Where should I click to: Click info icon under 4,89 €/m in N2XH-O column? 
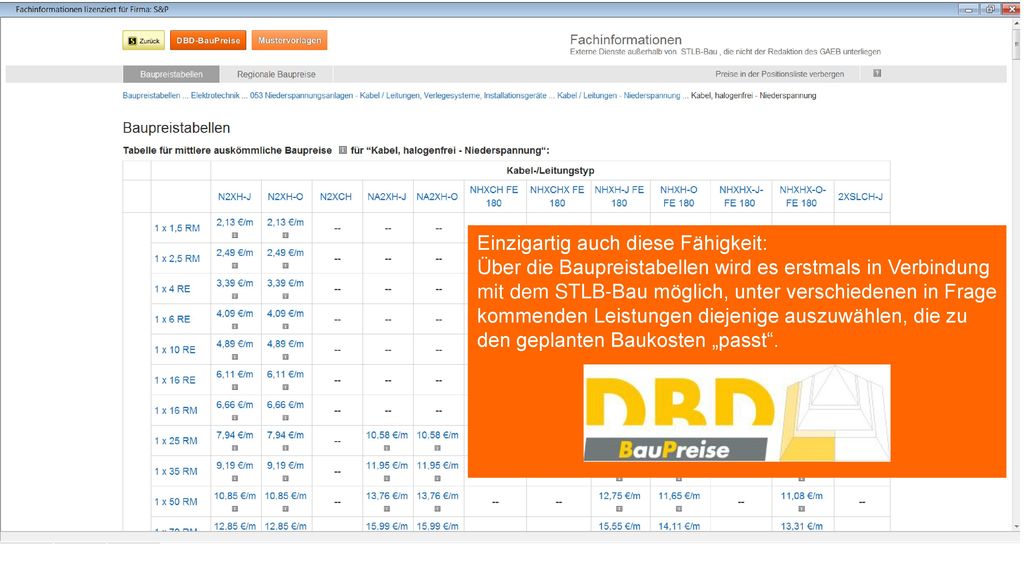285,357
